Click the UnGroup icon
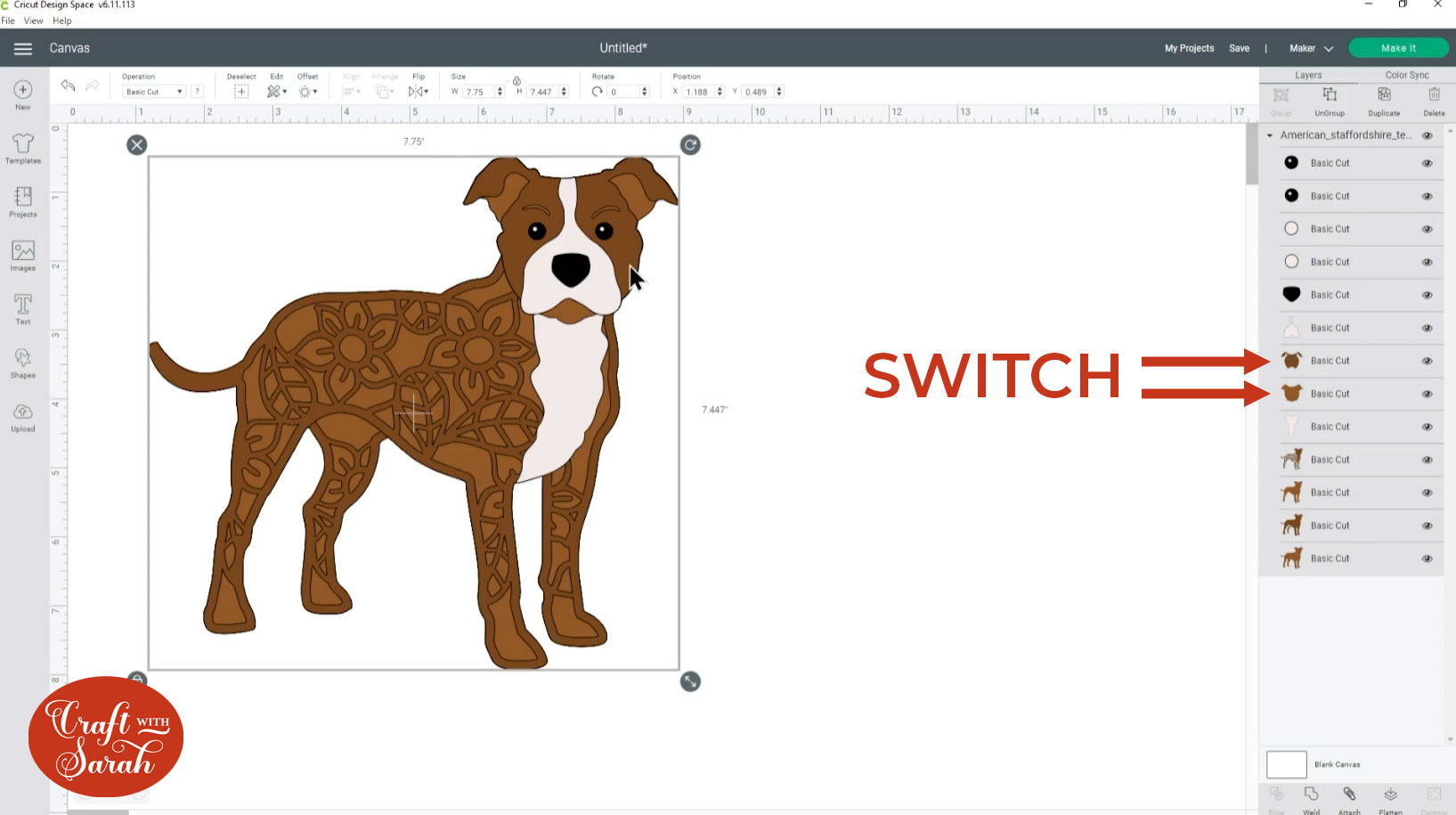This screenshot has width=1456, height=815. [x=1329, y=100]
